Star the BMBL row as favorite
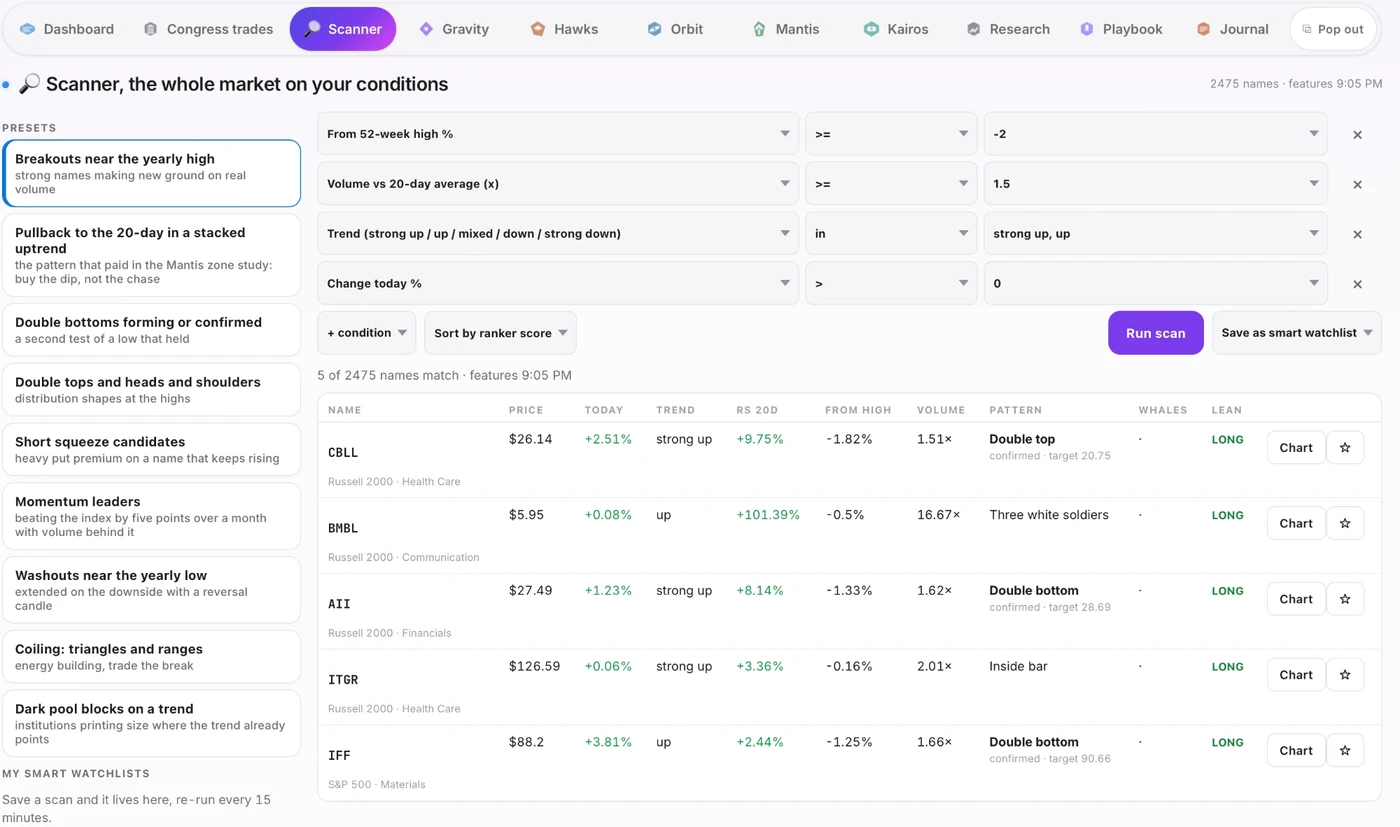The height and width of the screenshot is (827, 1400). pyautogui.click(x=1345, y=523)
